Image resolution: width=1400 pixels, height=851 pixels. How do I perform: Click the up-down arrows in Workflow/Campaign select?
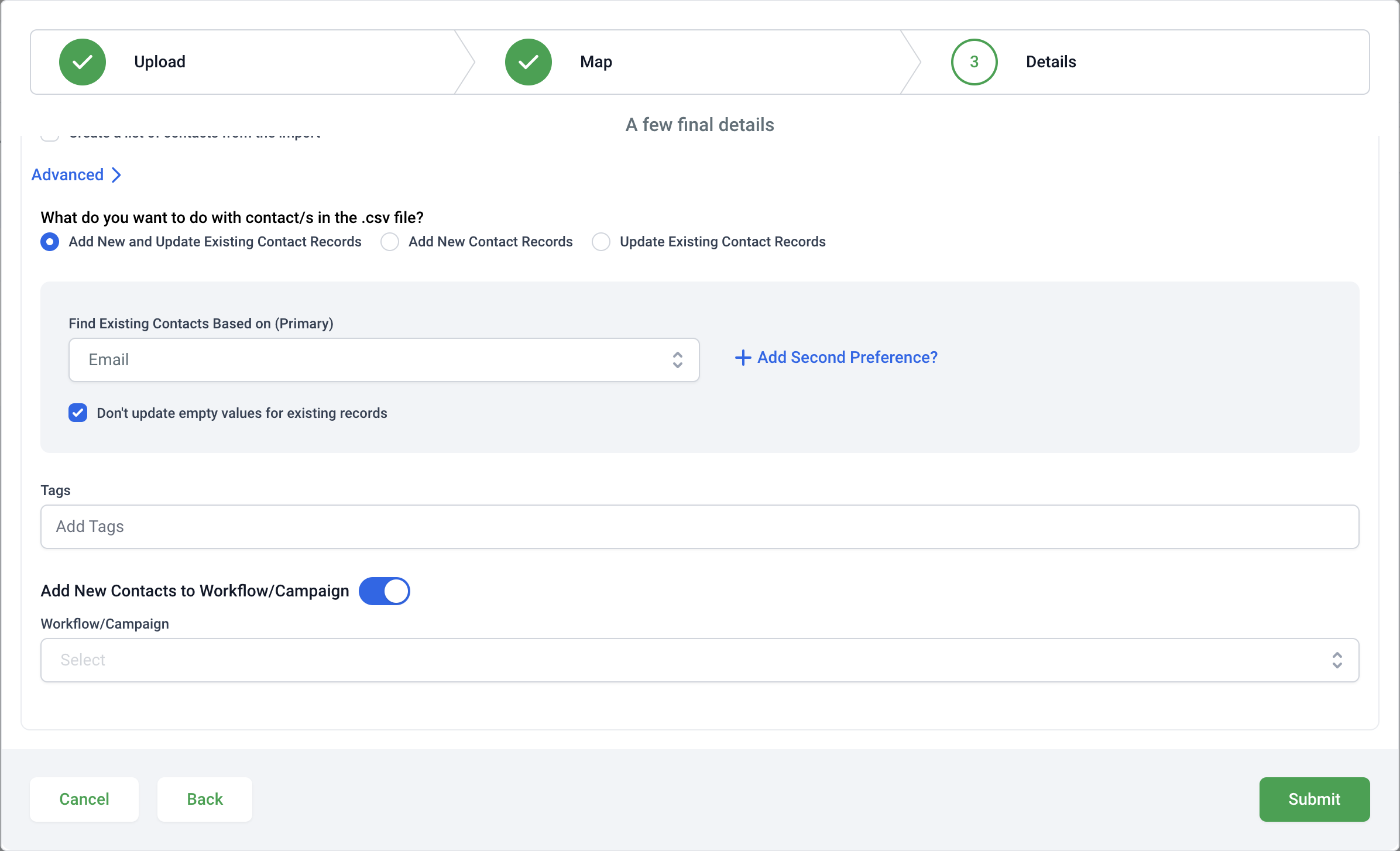click(1337, 660)
